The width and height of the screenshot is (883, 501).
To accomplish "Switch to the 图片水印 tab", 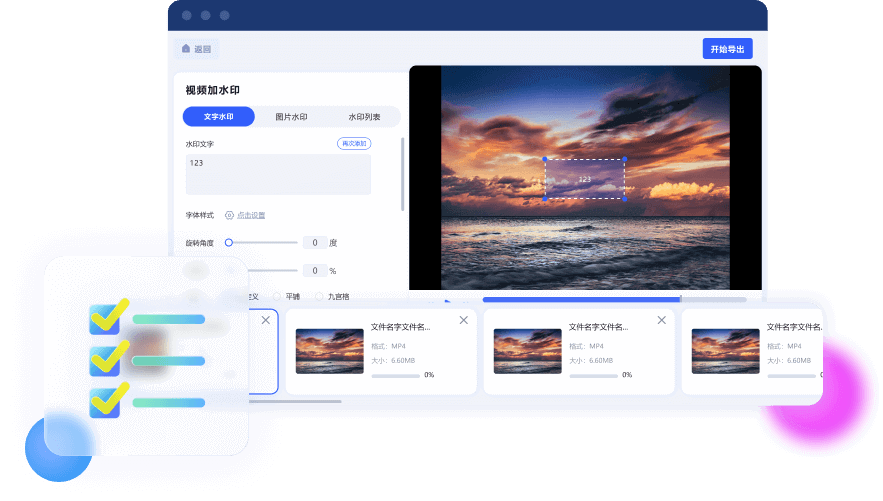I will 291,117.
